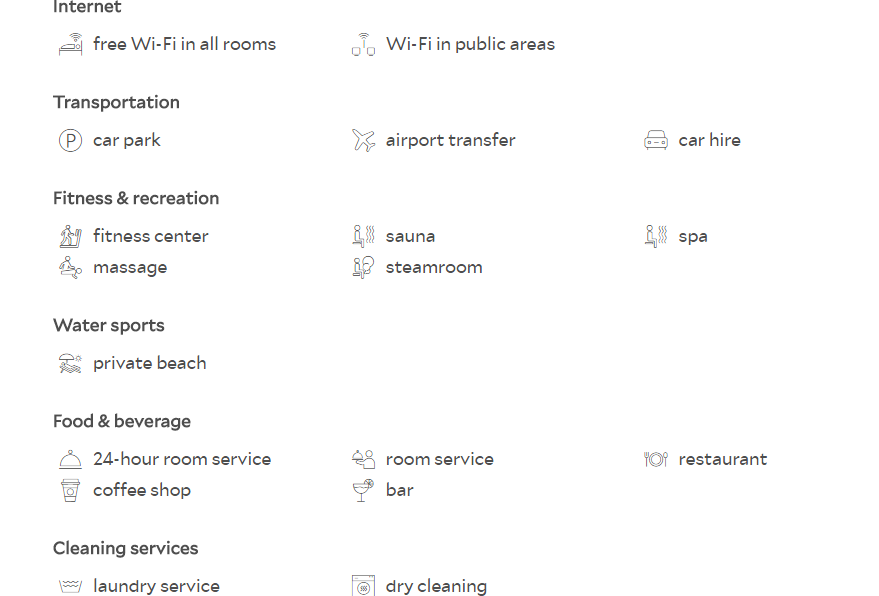879x596 pixels.
Task: Select the 24-hour room service cloche icon
Action: coord(71,459)
